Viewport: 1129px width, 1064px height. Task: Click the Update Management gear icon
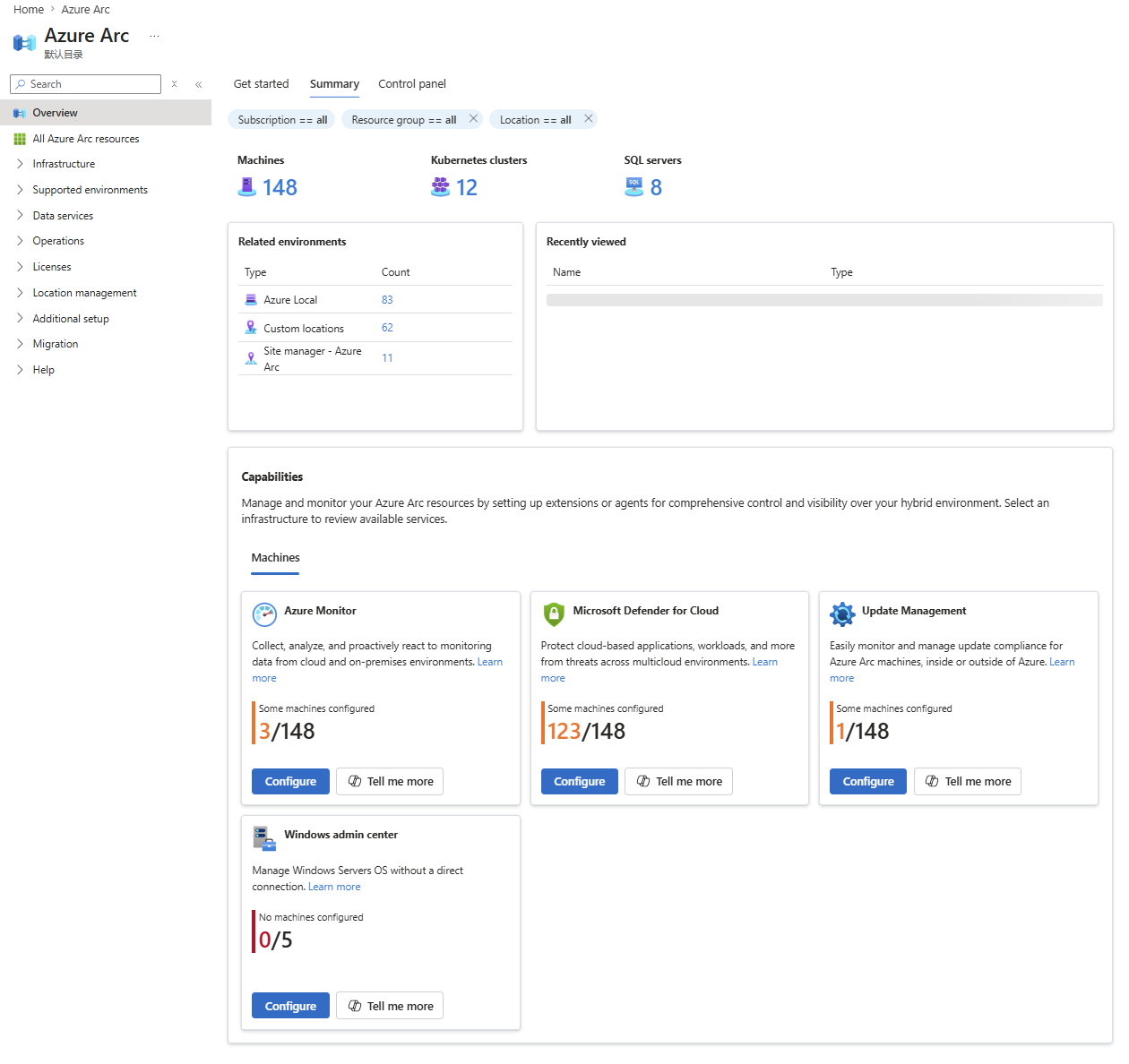coord(842,614)
